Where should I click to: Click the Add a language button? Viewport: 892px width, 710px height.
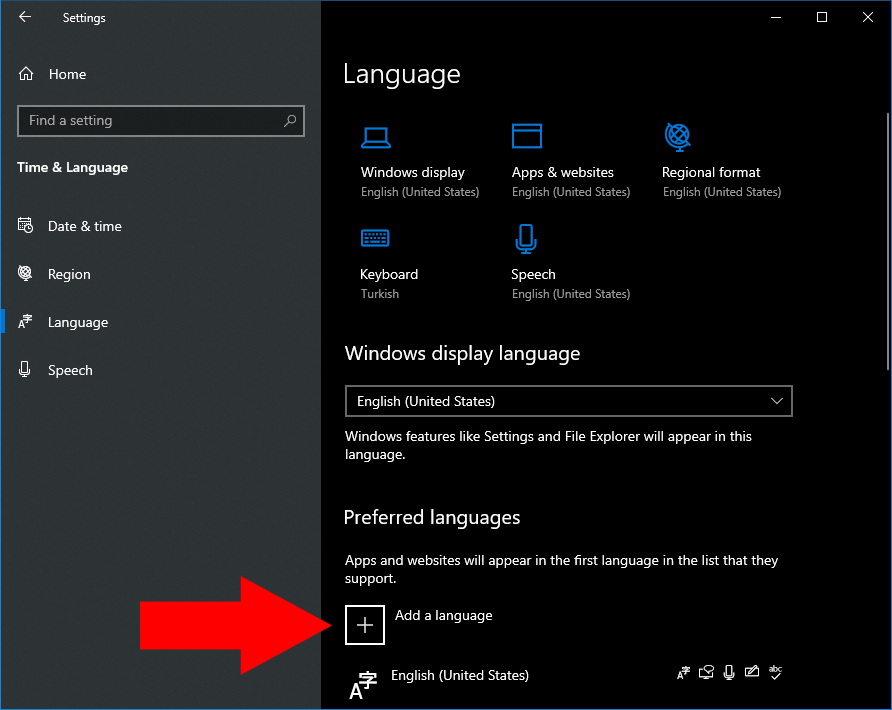(x=364, y=624)
